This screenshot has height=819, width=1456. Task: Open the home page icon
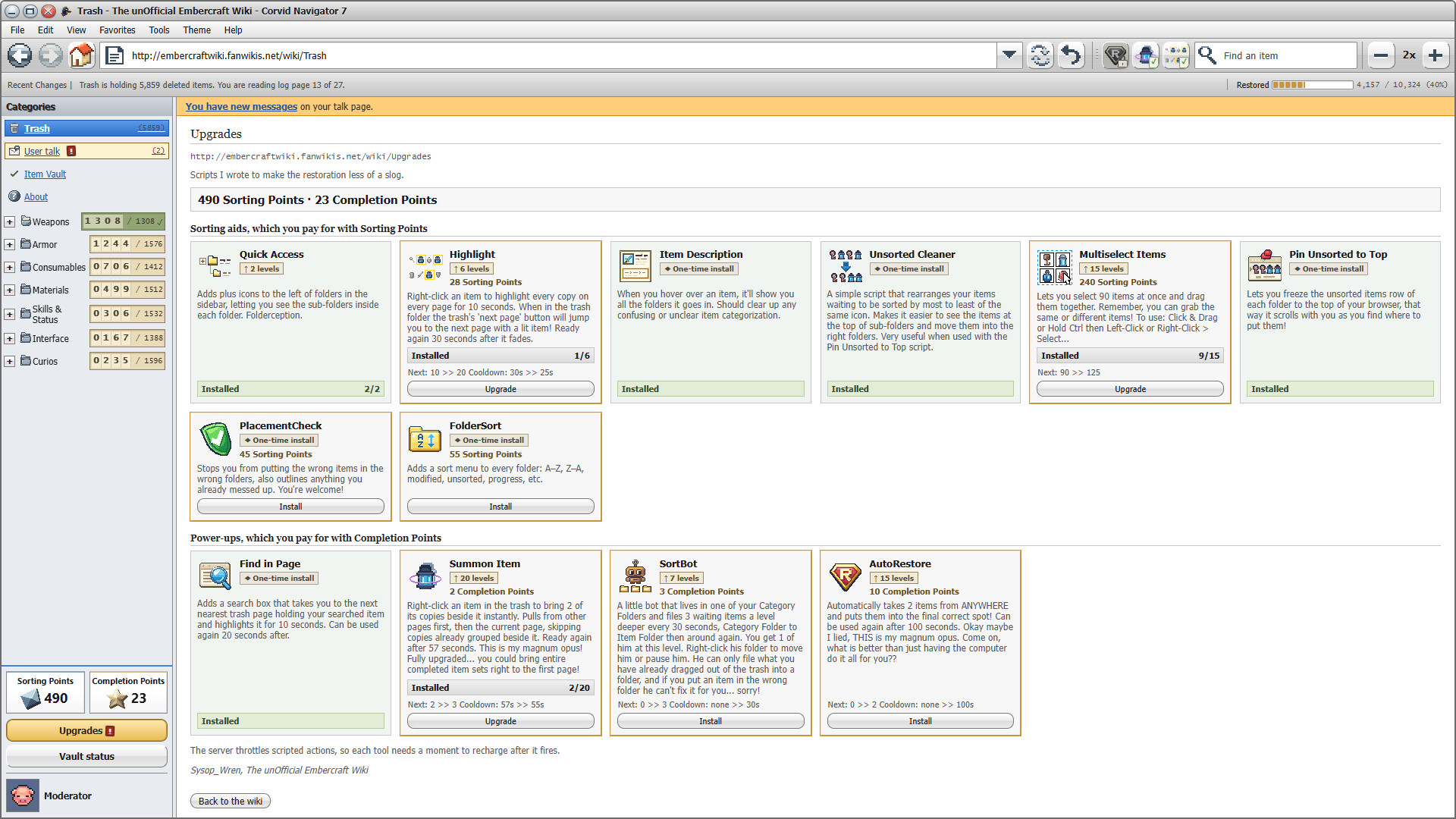tap(81, 55)
